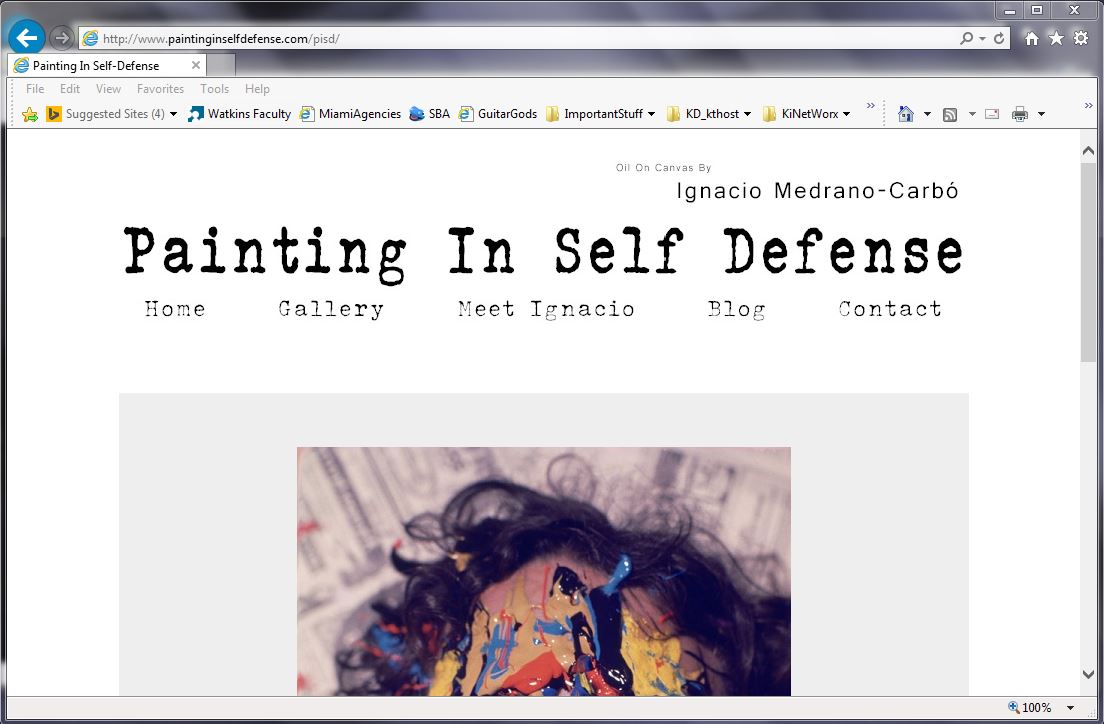Maximize the browser window
This screenshot has height=724, width=1104.
pyautogui.click(x=1036, y=11)
